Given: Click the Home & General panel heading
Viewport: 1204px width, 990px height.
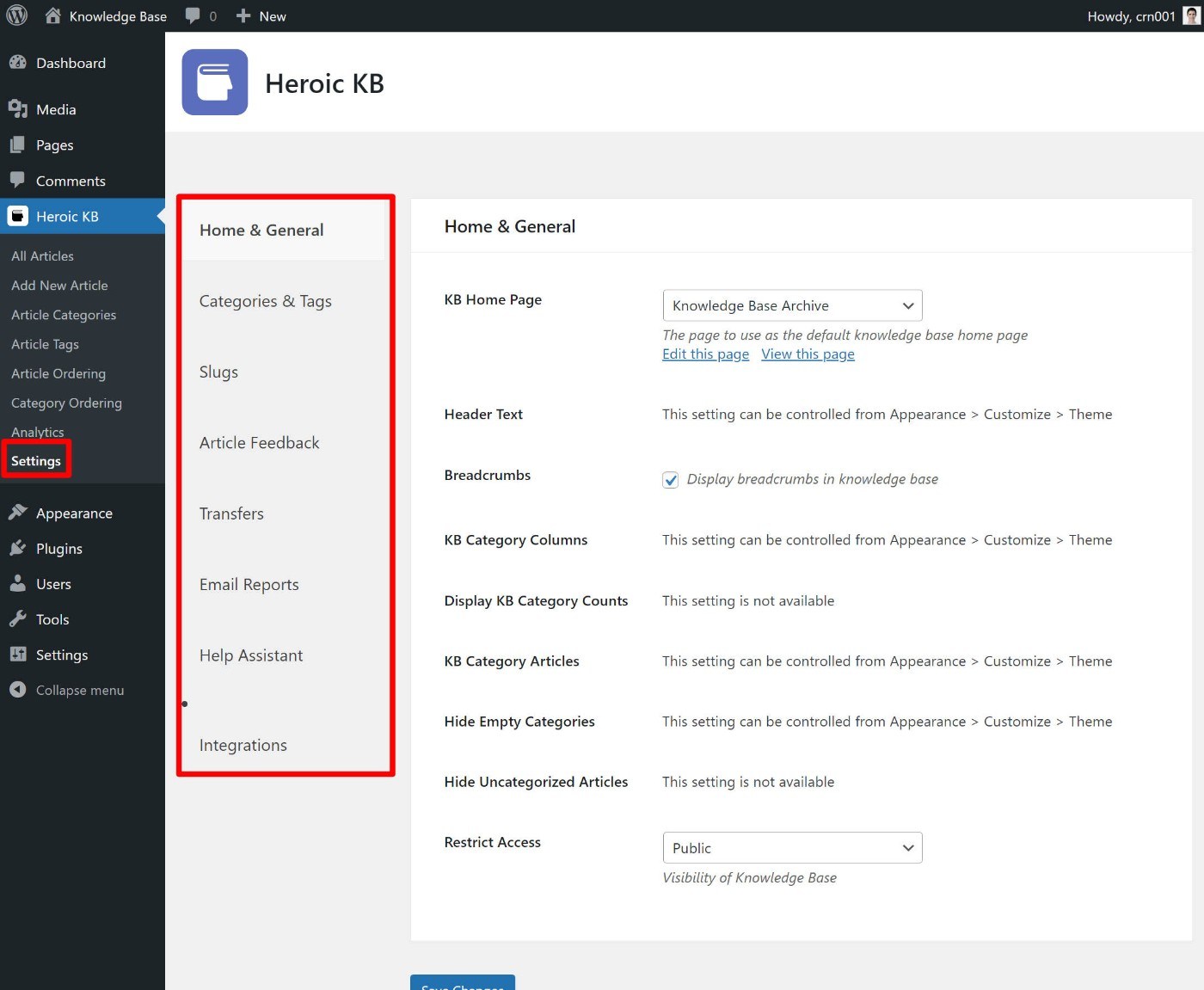Looking at the screenshot, I should pyautogui.click(x=510, y=226).
